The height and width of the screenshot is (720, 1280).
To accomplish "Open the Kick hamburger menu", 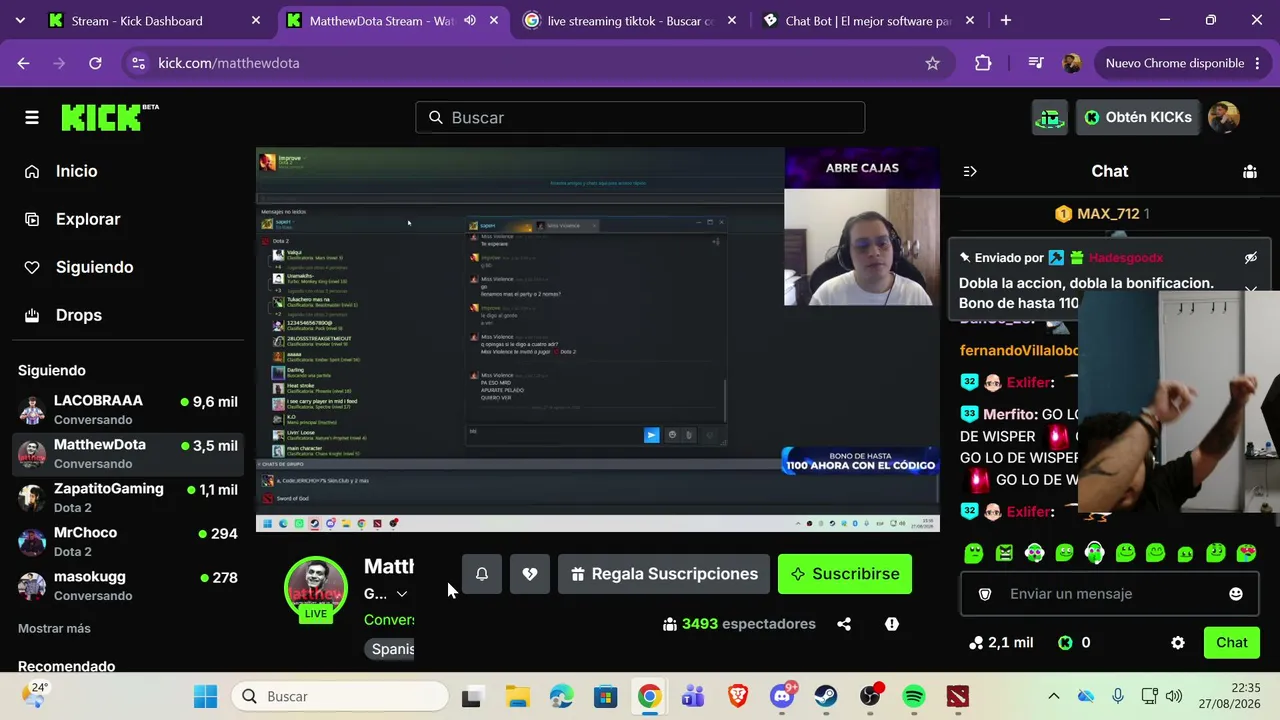I will pyautogui.click(x=32, y=118).
